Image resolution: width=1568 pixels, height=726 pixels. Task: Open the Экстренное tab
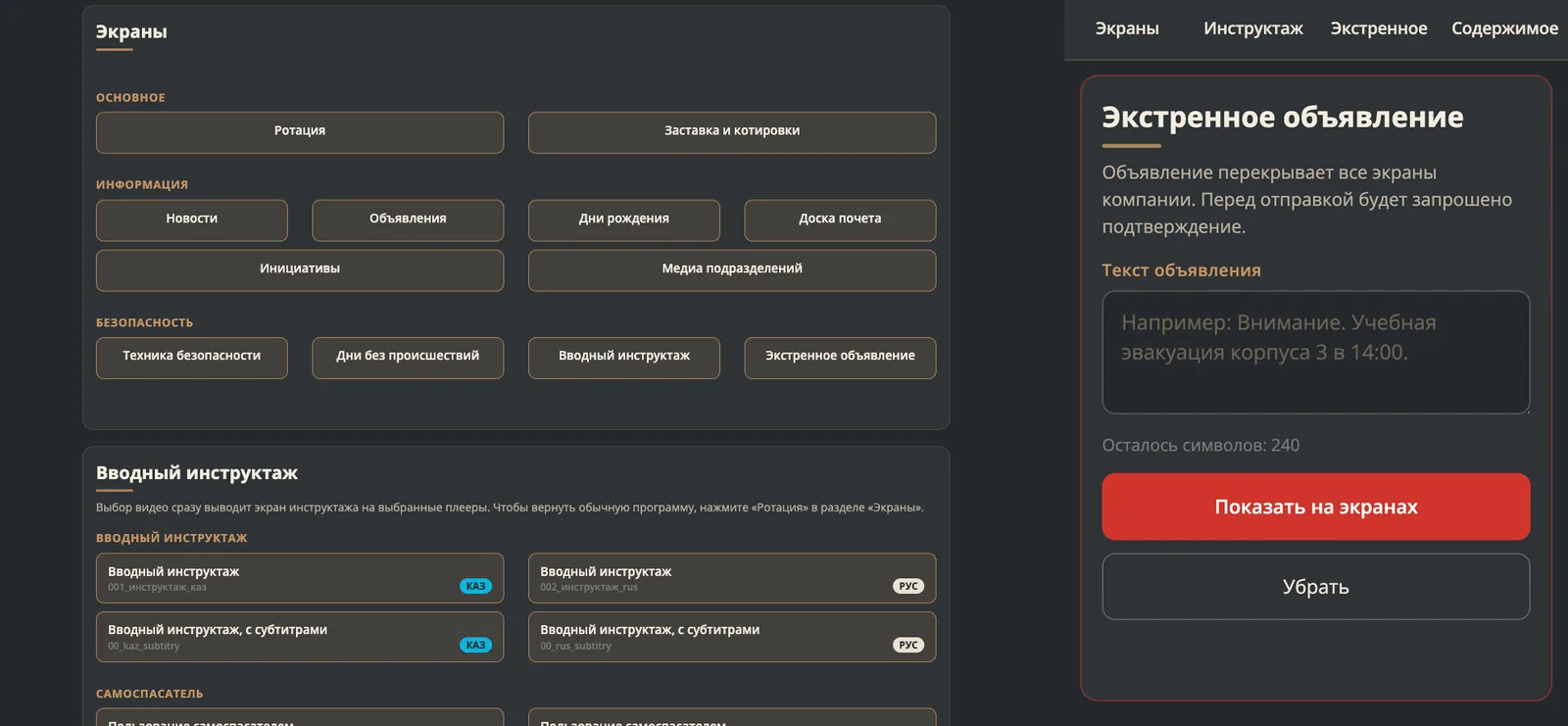tap(1379, 28)
